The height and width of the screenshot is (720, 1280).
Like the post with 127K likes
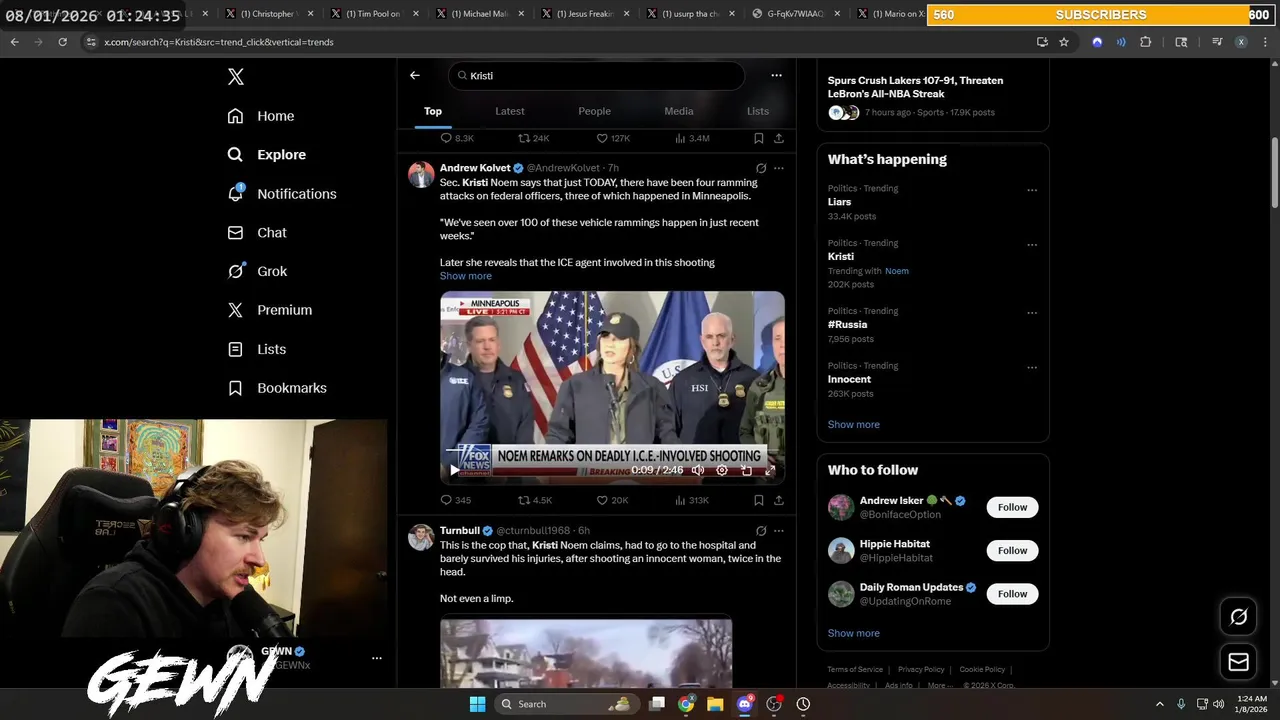pyautogui.click(x=613, y=138)
